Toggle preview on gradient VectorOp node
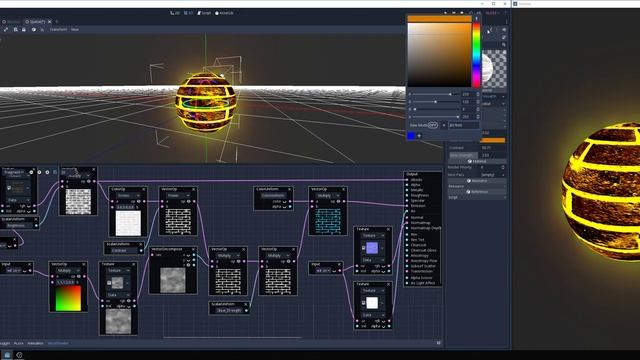This screenshot has width=640, height=360. pos(79,276)
